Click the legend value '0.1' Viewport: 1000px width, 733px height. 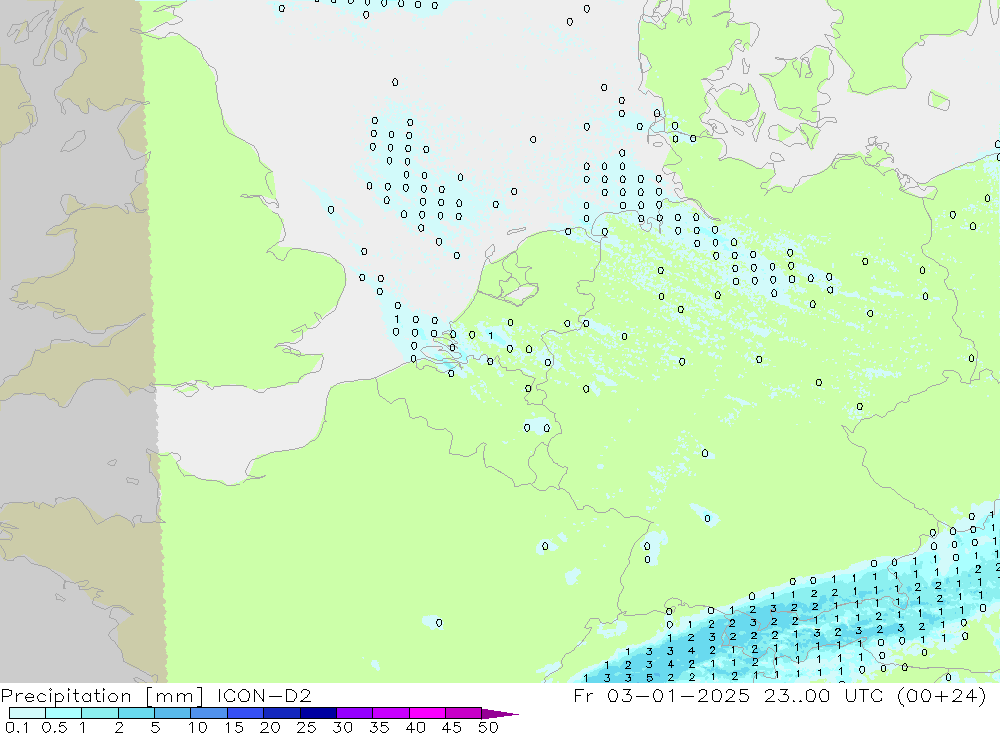coord(18,727)
